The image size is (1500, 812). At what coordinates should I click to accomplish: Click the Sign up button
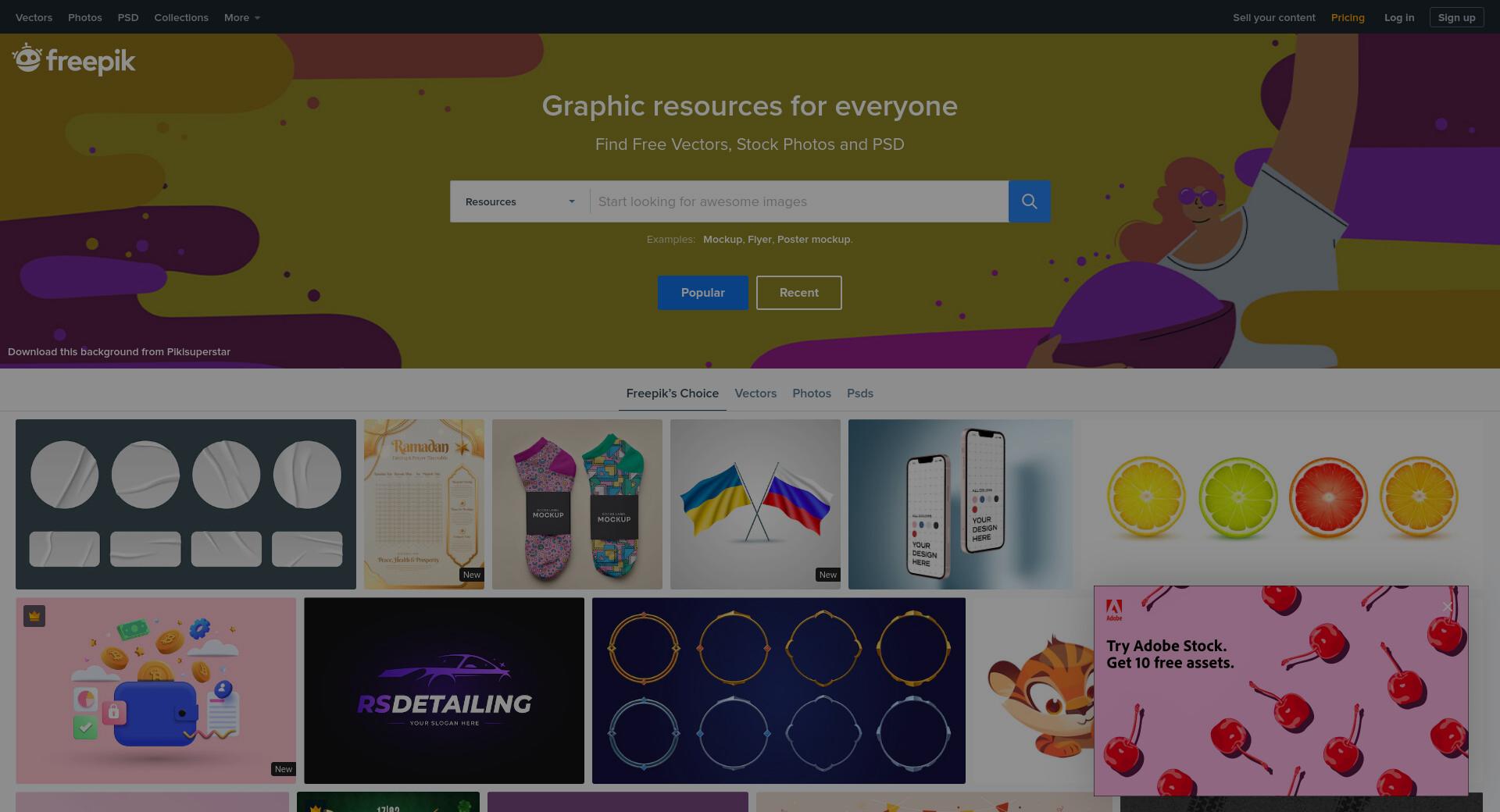pyautogui.click(x=1456, y=17)
